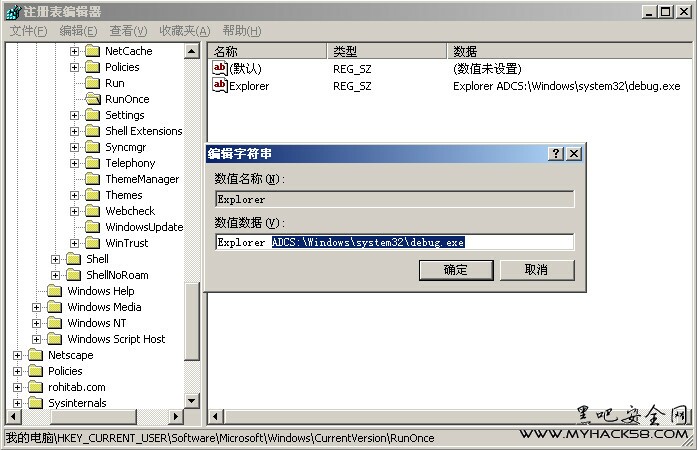Click the (默认) default value icon

(220, 68)
